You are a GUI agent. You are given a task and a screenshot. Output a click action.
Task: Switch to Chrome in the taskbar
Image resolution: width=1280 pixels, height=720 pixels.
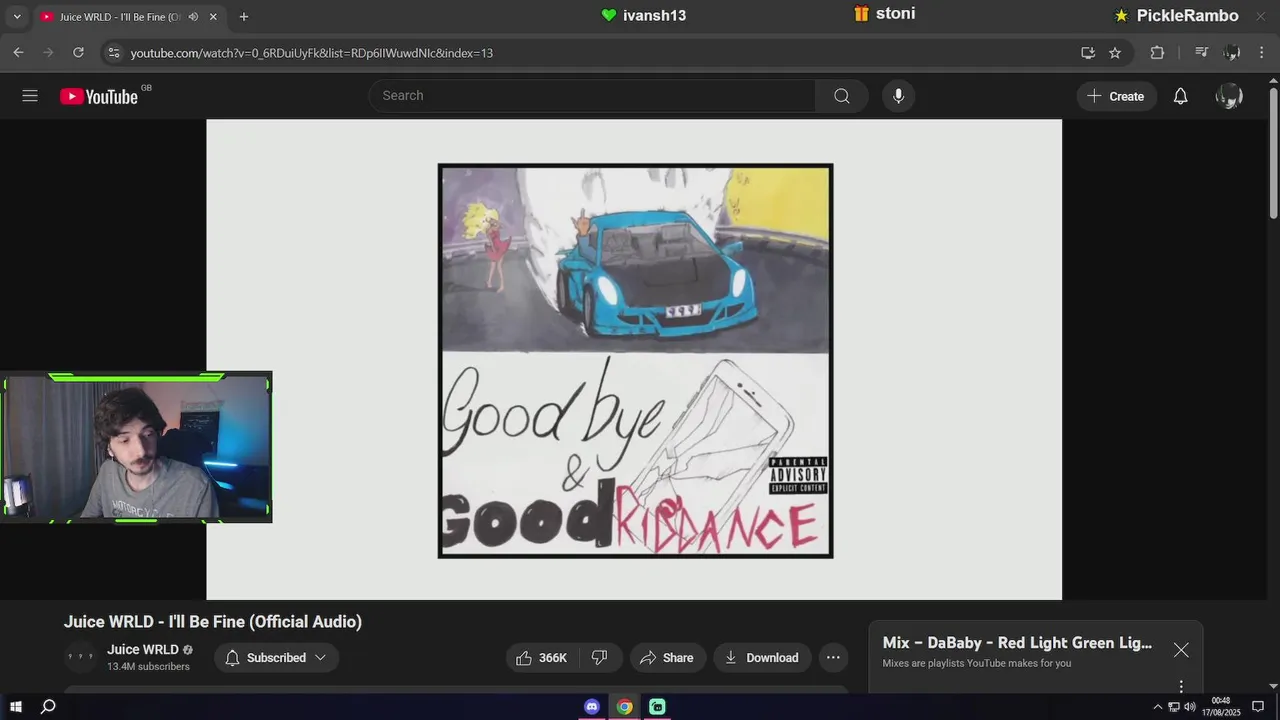(x=624, y=707)
